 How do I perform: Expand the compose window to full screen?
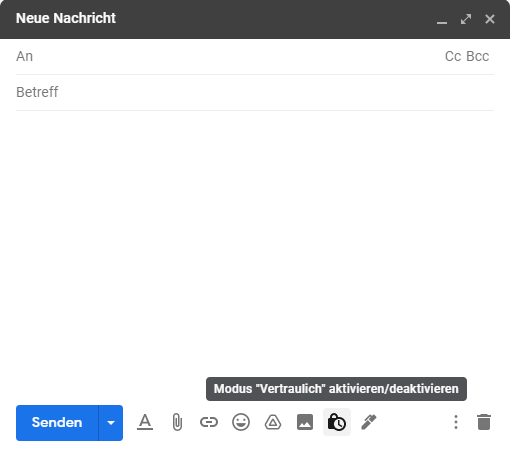(466, 19)
